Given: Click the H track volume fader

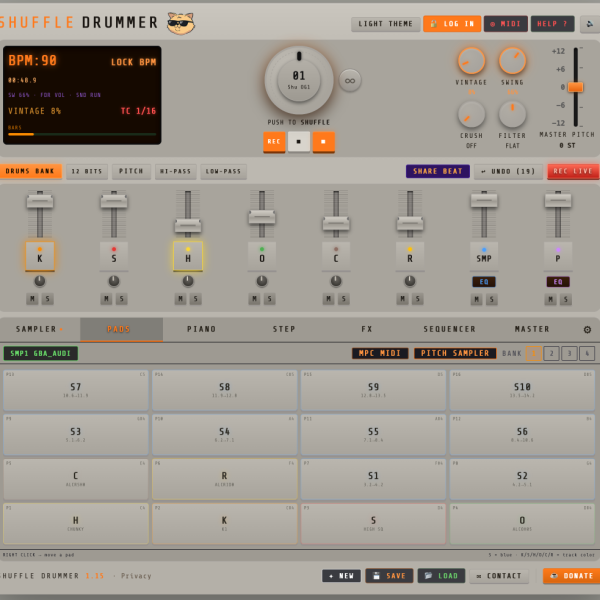Looking at the screenshot, I should pyautogui.click(x=188, y=225).
